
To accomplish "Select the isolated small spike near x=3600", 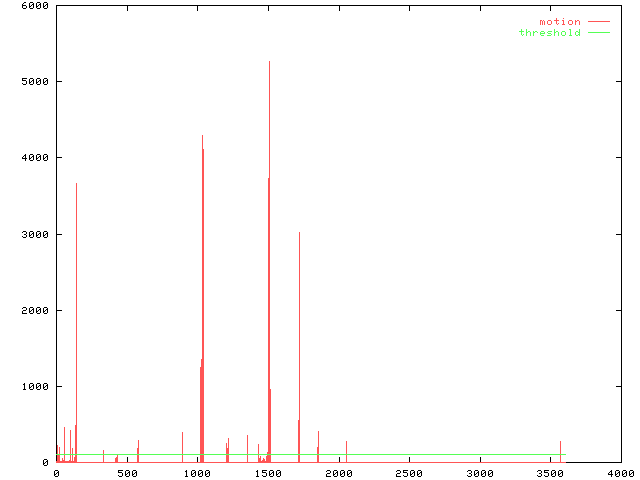I will (x=560, y=450).
